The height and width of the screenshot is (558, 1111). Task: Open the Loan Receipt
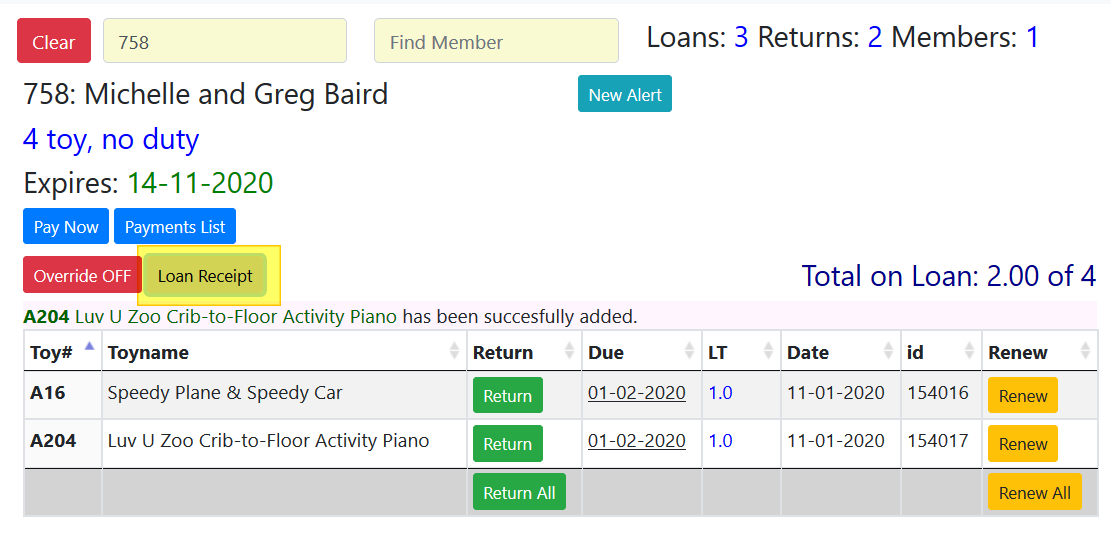click(x=205, y=276)
